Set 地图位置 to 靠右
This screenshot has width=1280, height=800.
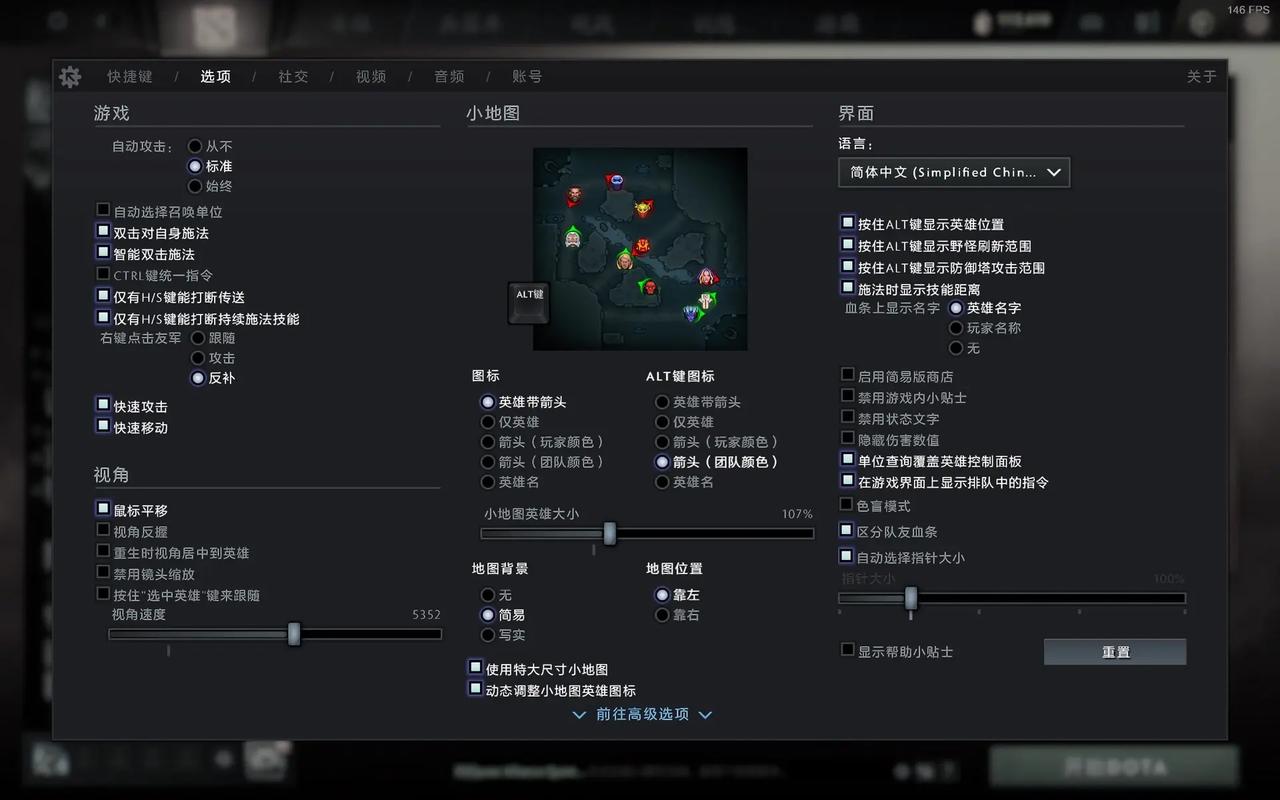pos(662,614)
